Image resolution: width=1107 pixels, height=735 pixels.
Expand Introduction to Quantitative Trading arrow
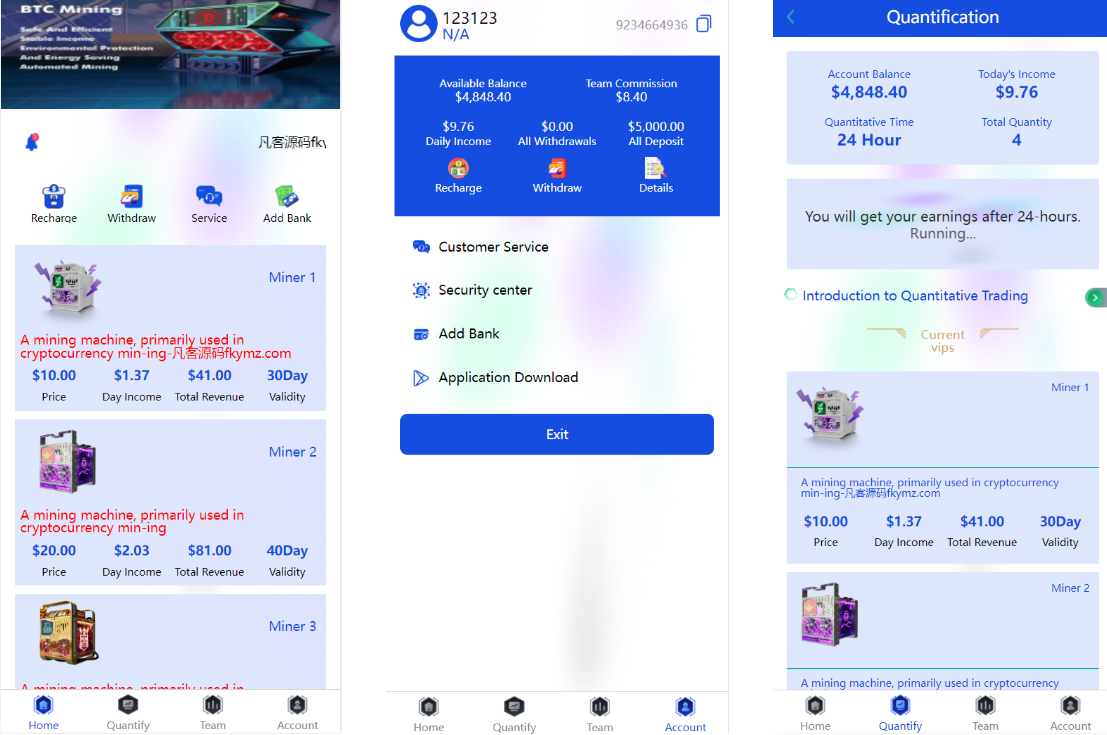[x=1095, y=297]
